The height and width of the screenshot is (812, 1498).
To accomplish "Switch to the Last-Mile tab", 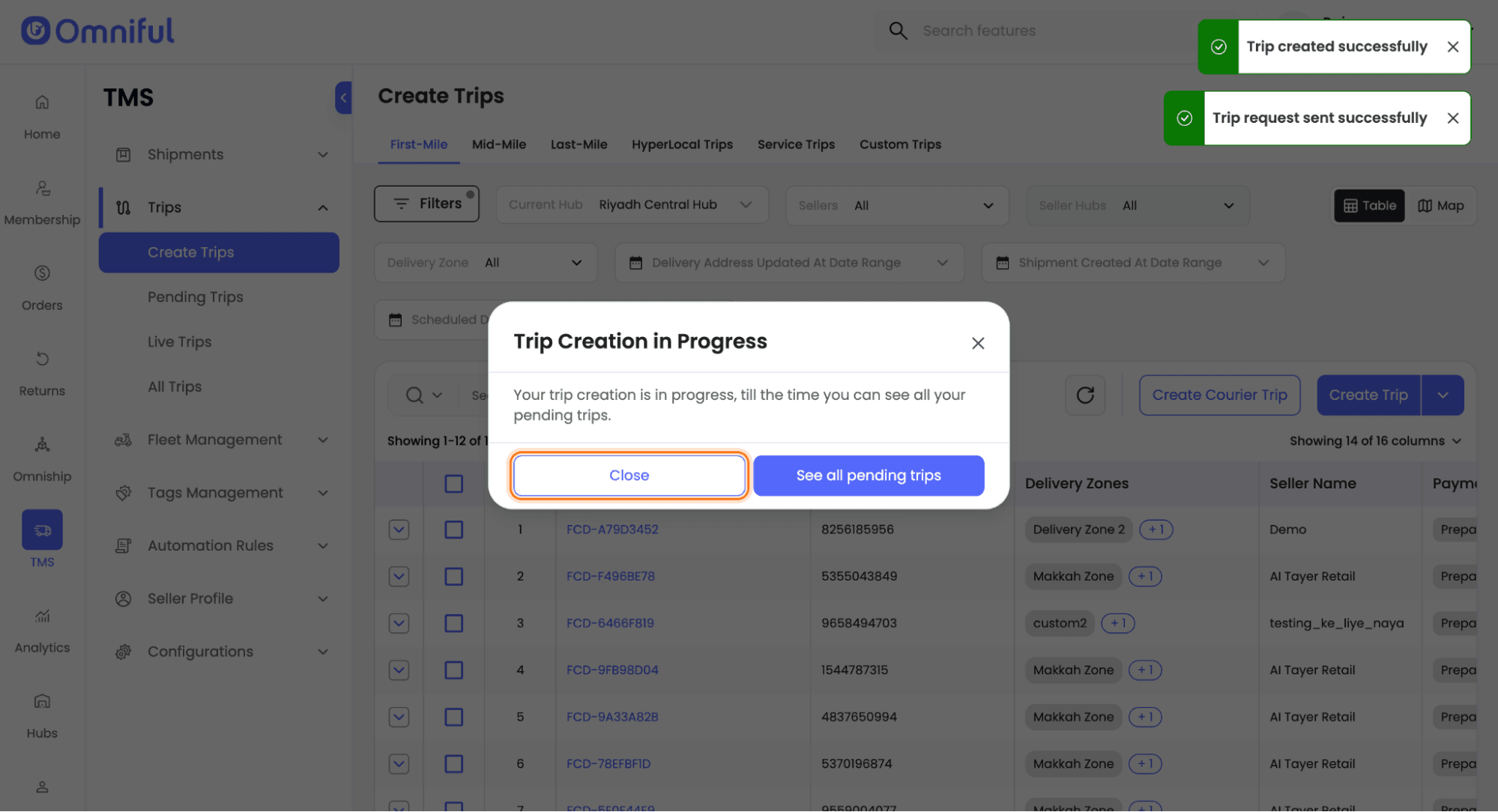I will 579,145.
